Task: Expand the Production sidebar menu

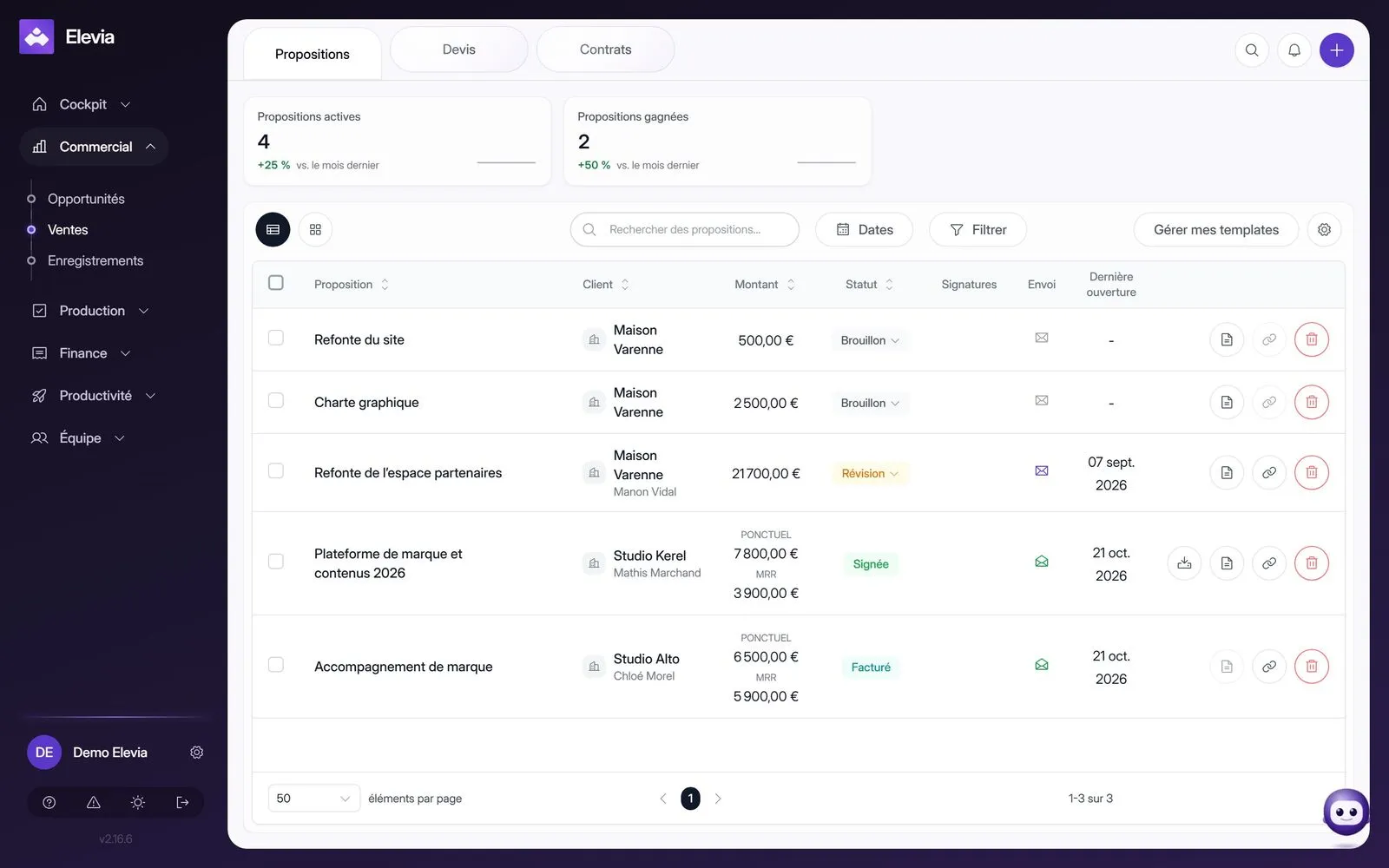Action: (90, 311)
